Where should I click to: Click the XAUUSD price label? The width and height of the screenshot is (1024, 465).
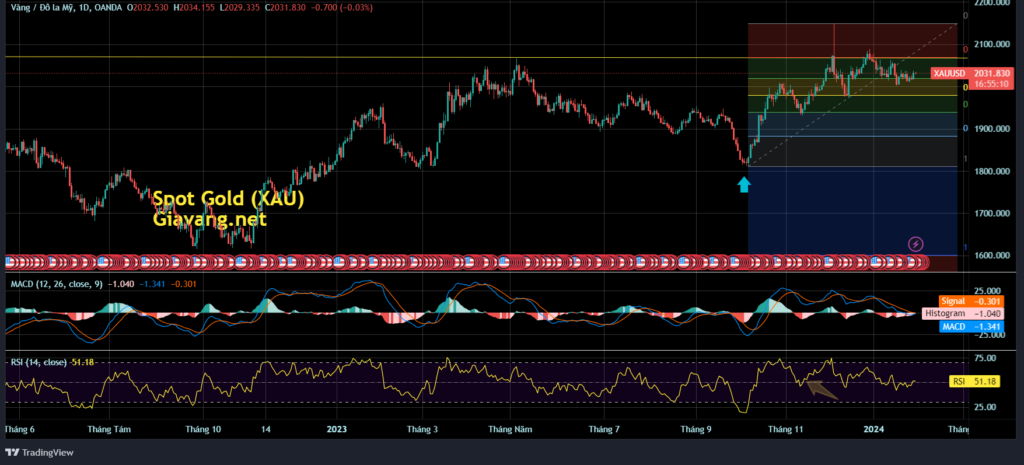pyautogui.click(x=949, y=74)
